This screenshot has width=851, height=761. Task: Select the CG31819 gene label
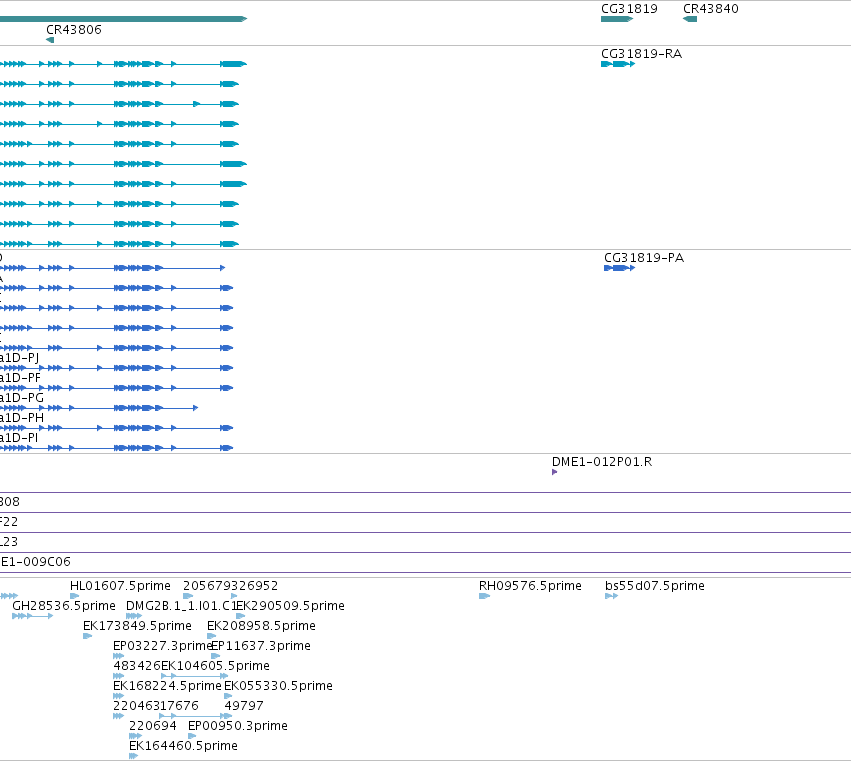coord(629,9)
